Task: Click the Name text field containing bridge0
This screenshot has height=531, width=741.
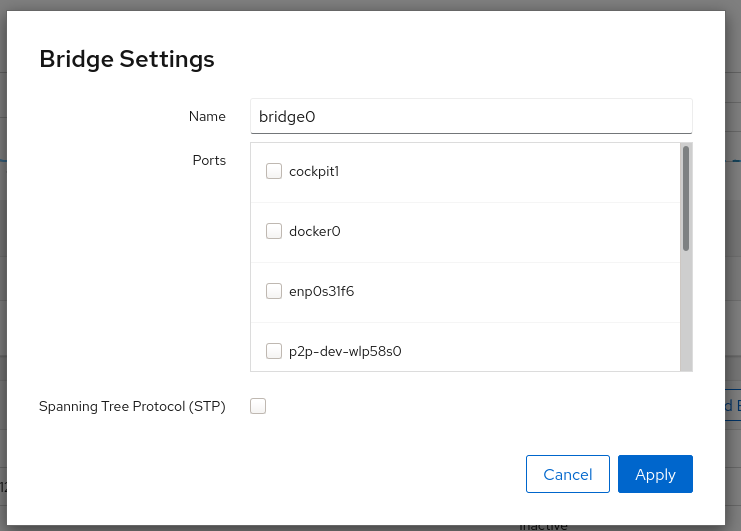Action: point(470,116)
